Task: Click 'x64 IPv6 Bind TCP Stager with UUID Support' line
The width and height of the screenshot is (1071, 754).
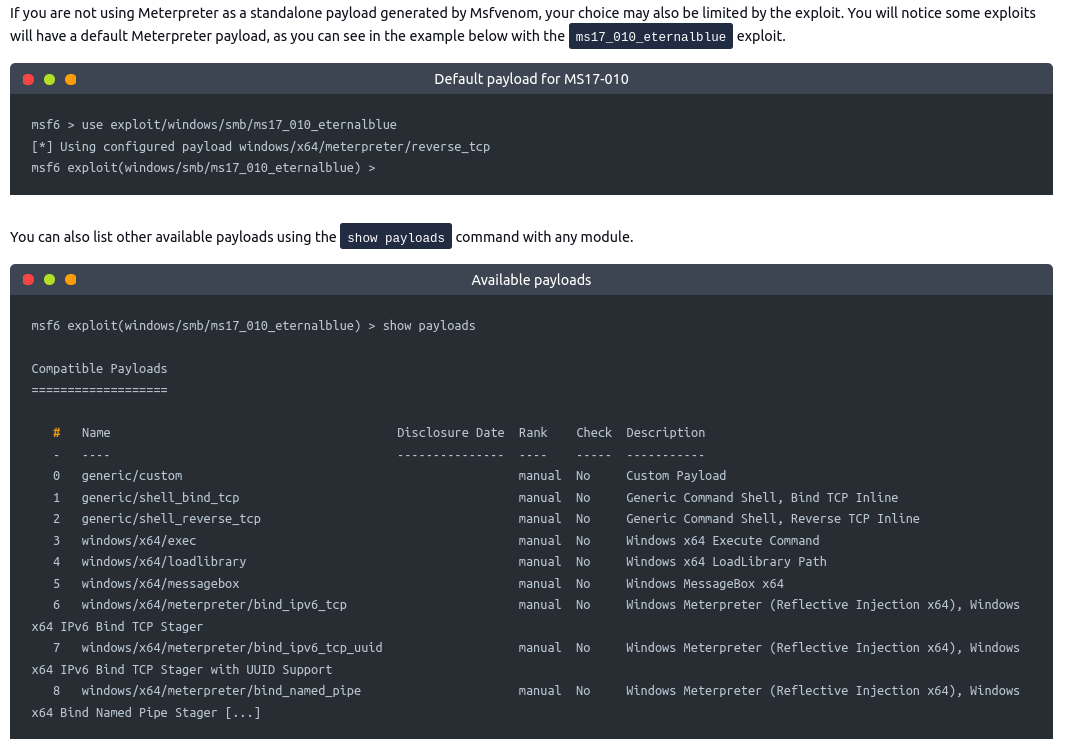Action: pyautogui.click(x=182, y=670)
